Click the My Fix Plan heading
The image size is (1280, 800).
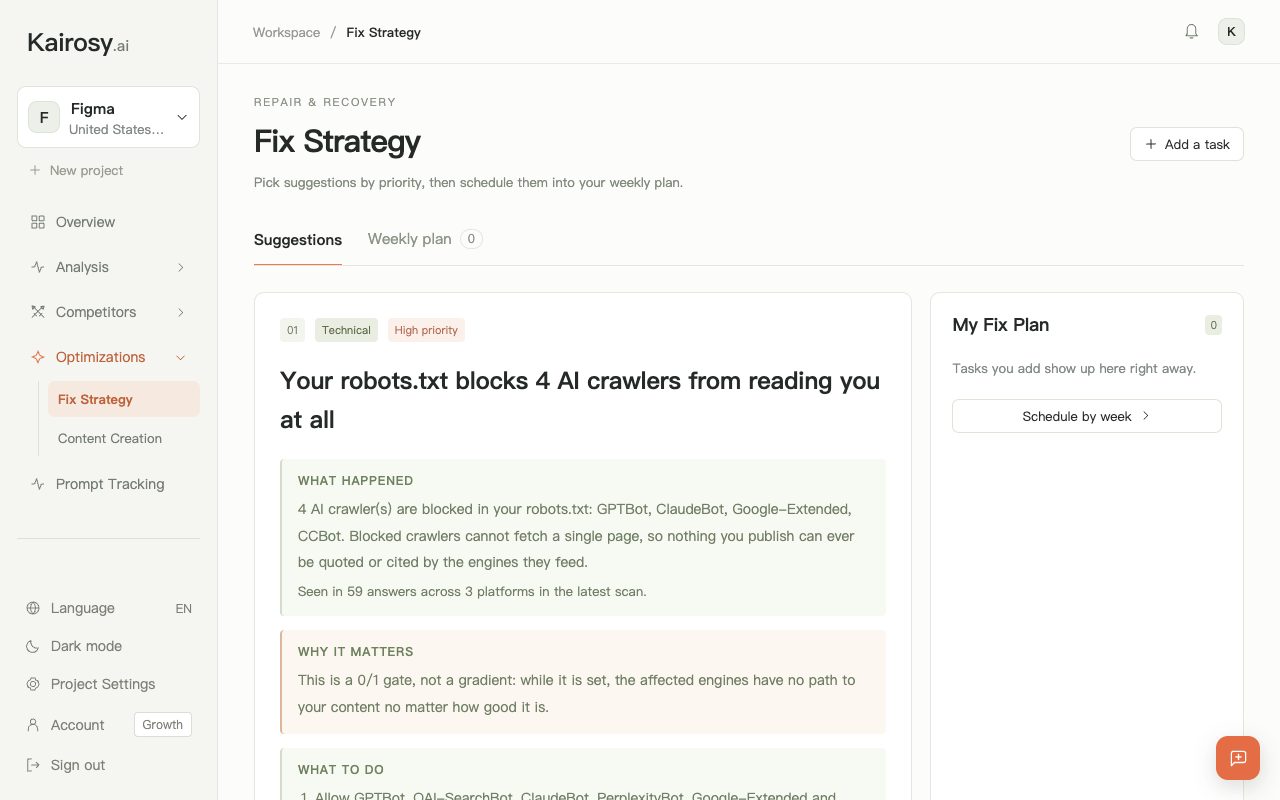point(1001,325)
